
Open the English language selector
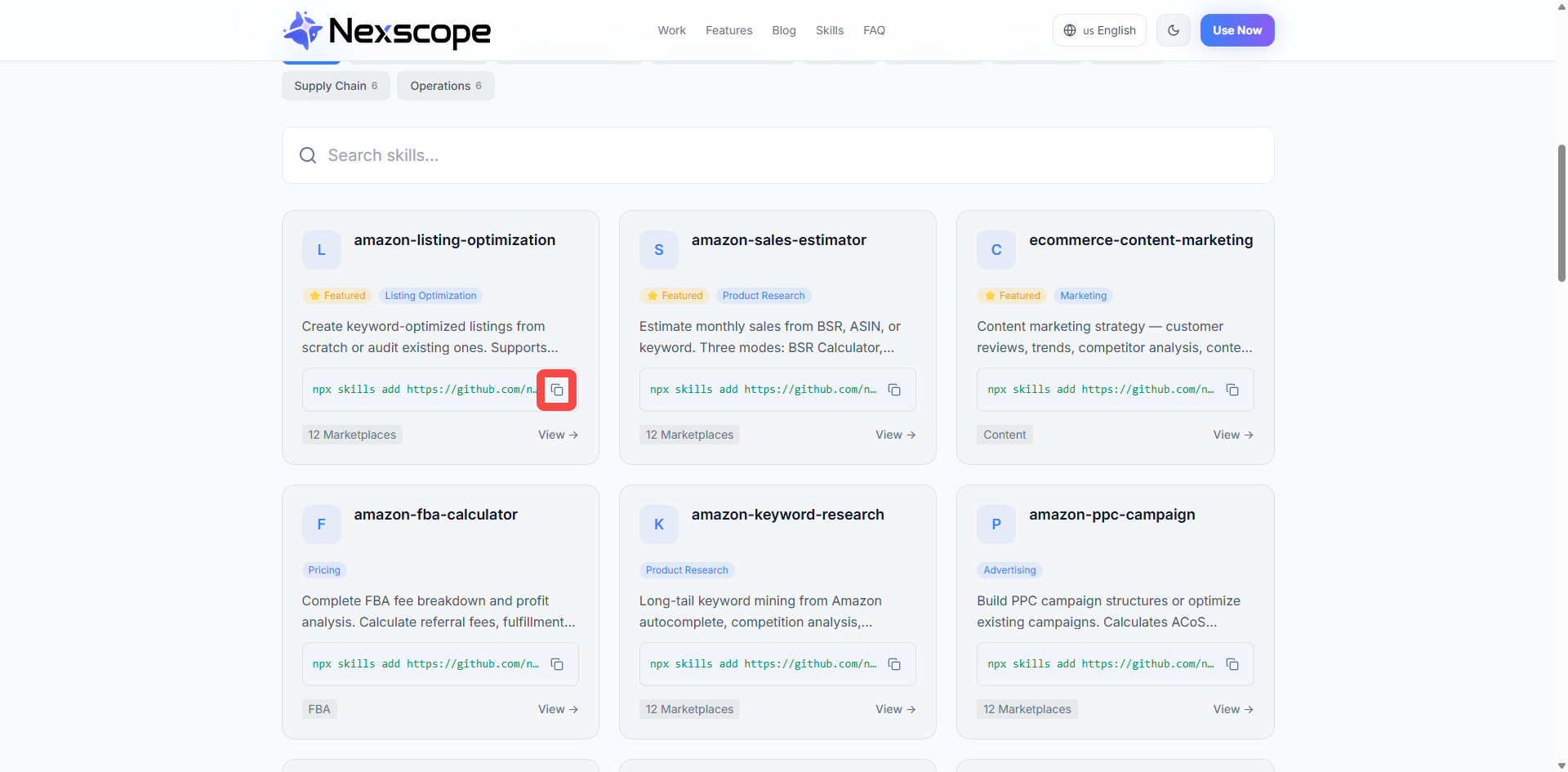1098,30
